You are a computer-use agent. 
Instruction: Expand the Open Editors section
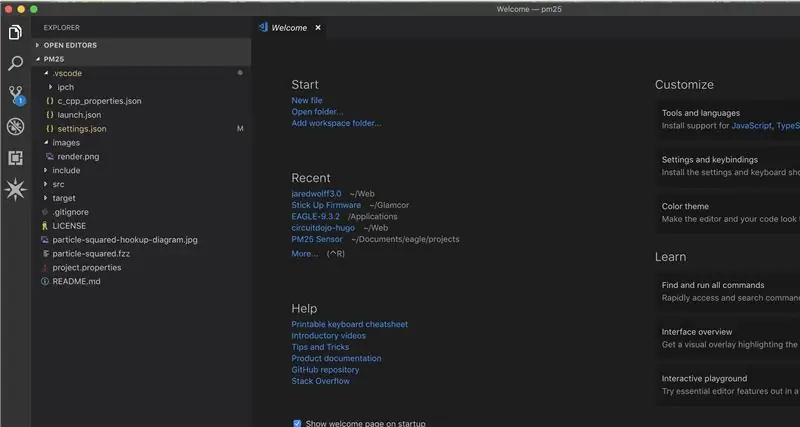coord(141,45)
